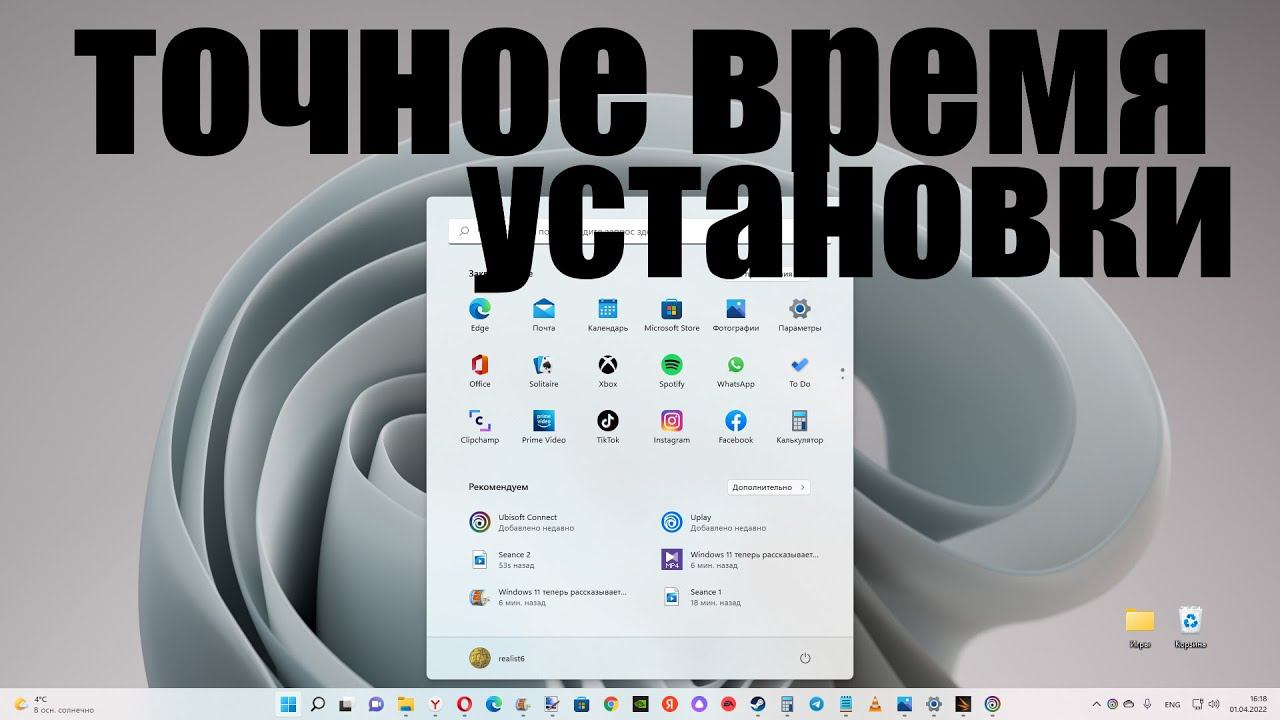Launch the TikTok app

(608, 426)
